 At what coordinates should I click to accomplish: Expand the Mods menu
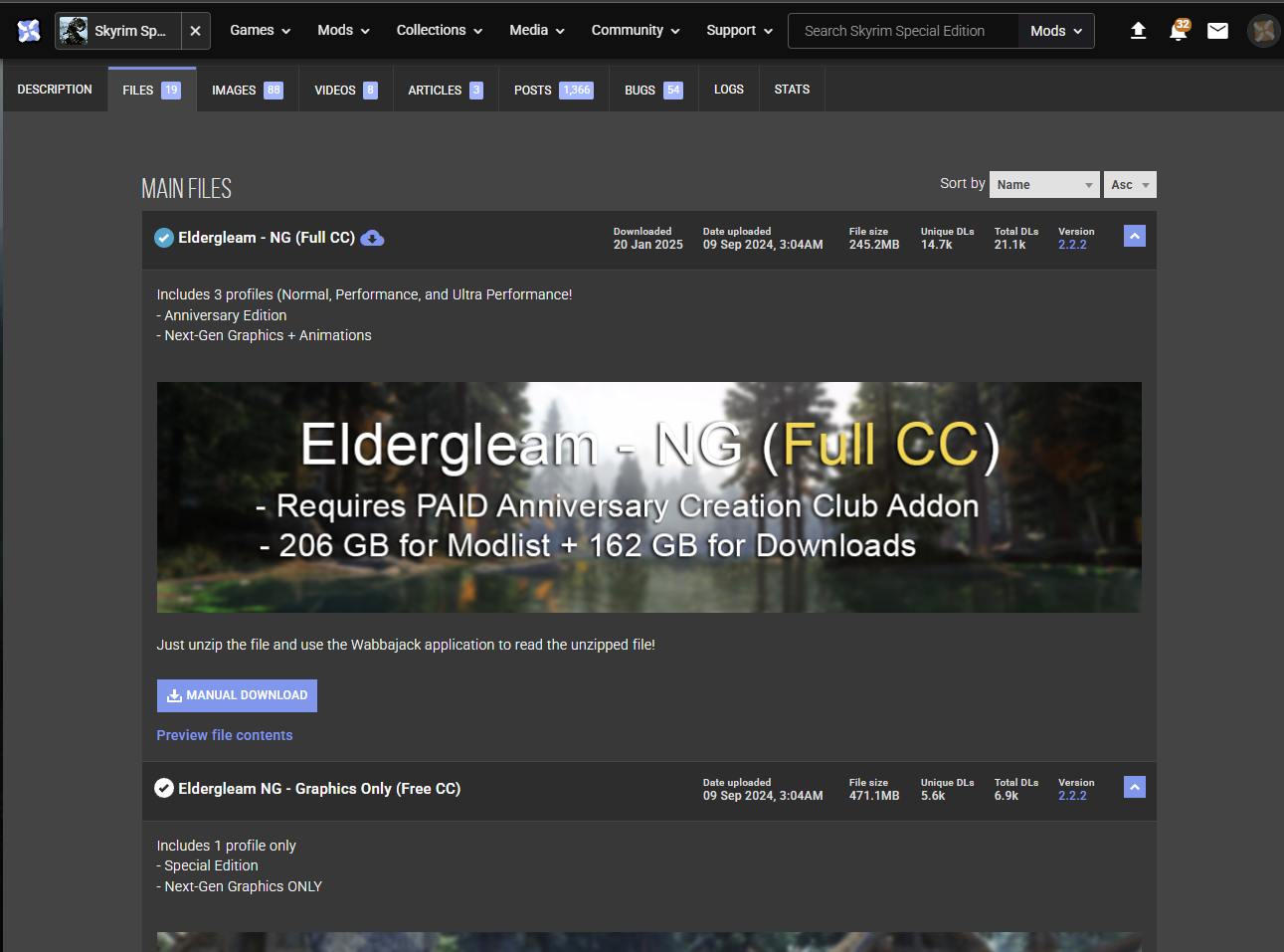pyautogui.click(x=344, y=31)
